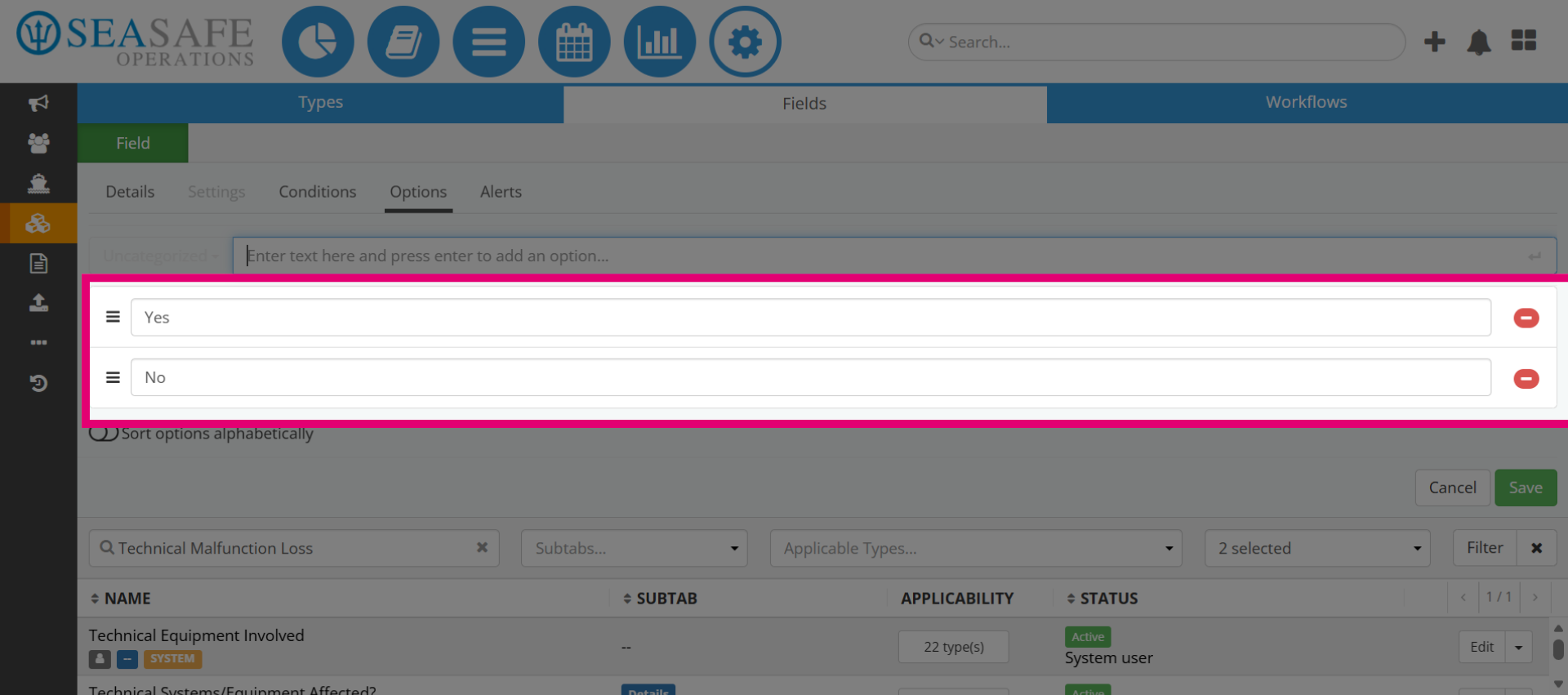
Task: Grab the reorder handle for Yes
Action: tap(113, 317)
